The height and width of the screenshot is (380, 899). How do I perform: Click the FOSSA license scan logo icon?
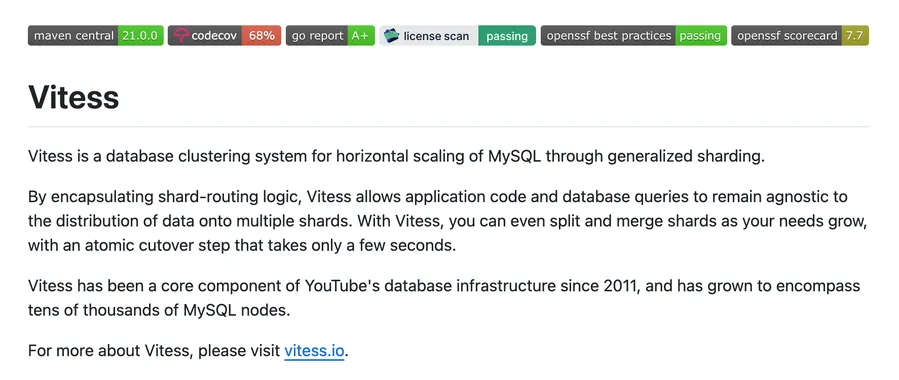[x=392, y=36]
